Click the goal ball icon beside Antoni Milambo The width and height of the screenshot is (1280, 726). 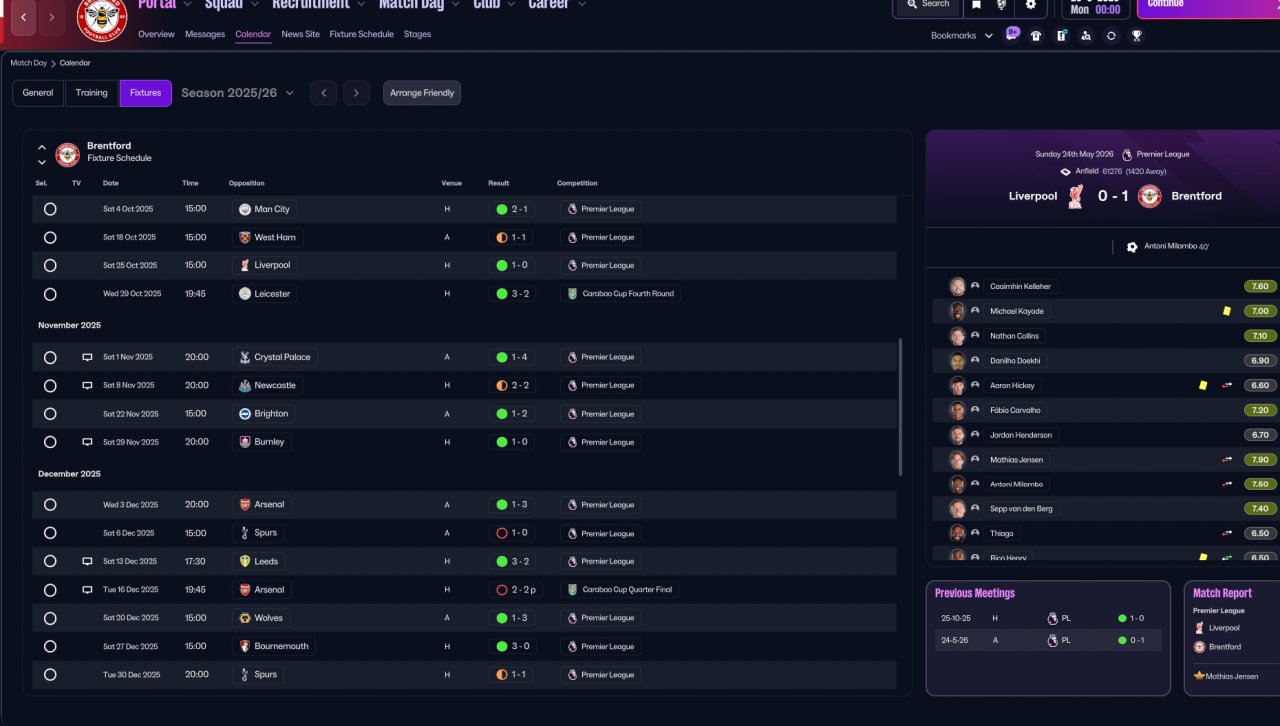[1132, 247]
